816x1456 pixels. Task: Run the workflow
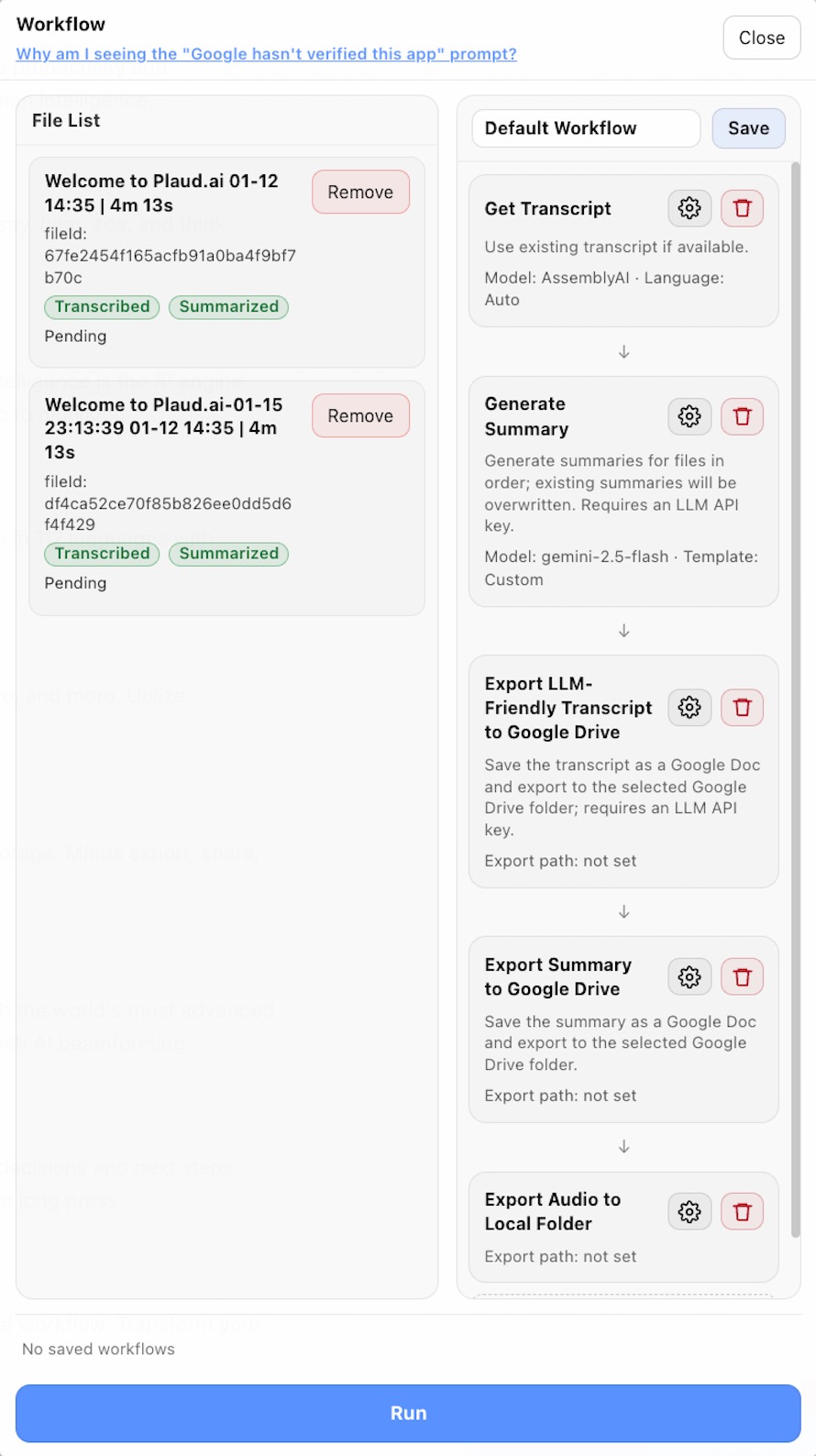(408, 1413)
